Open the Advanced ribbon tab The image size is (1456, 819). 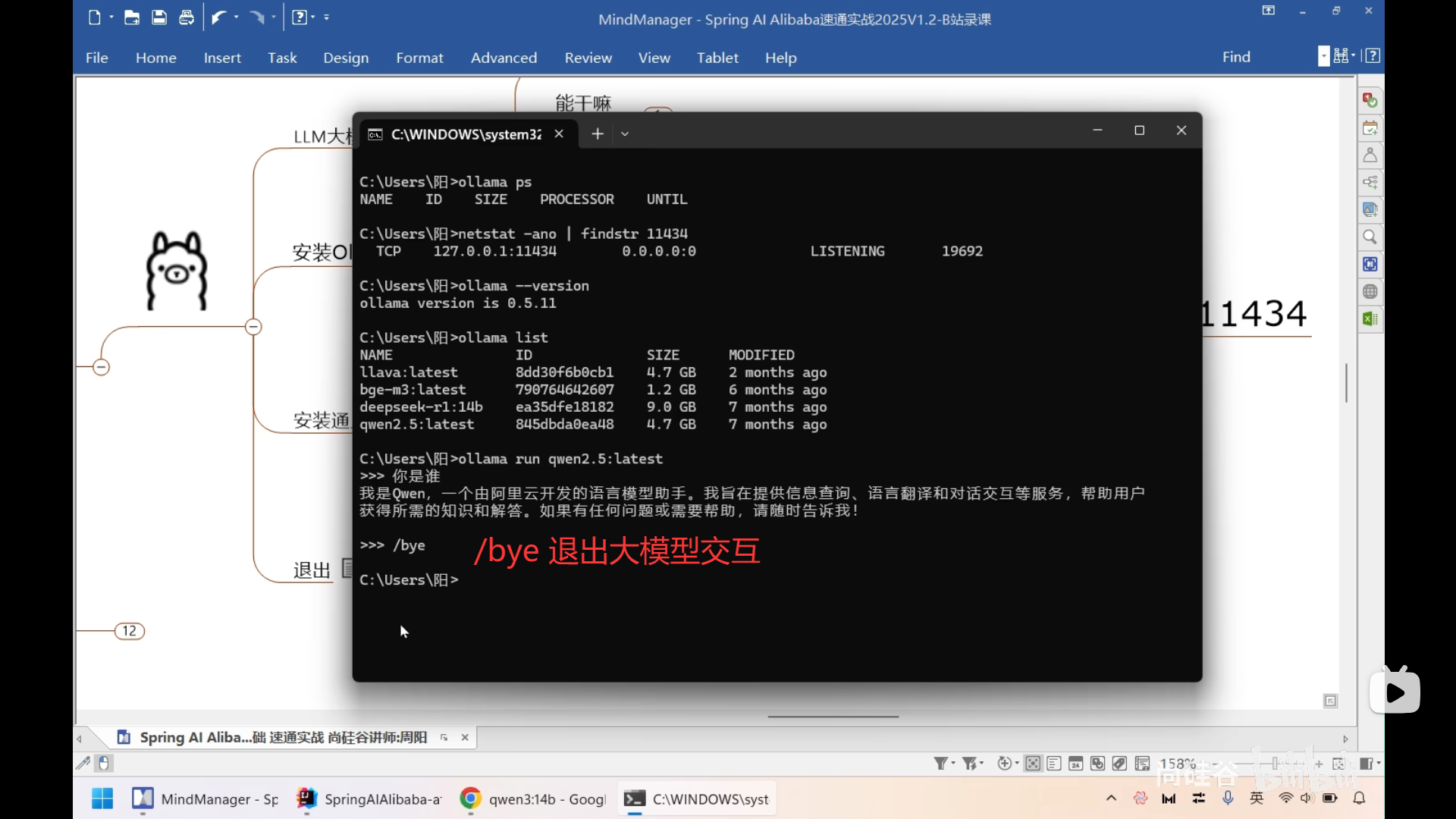pyautogui.click(x=504, y=58)
